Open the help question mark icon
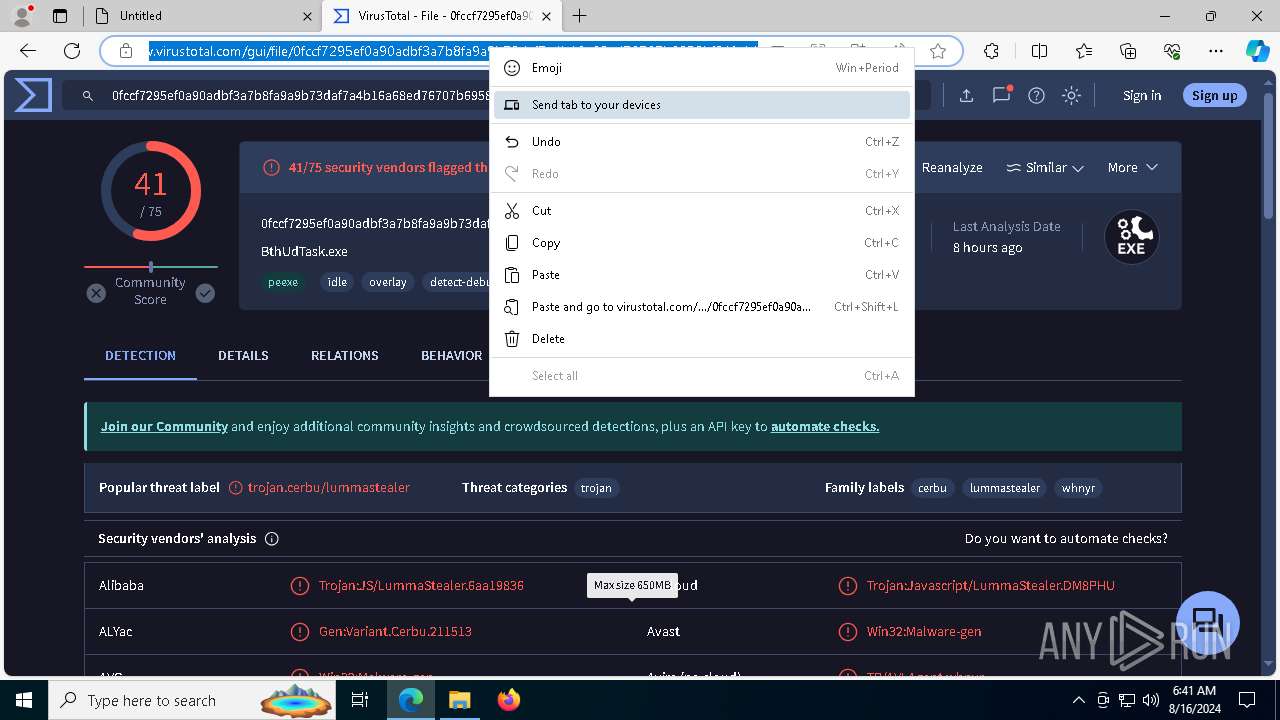The image size is (1280, 720). click(x=1036, y=96)
